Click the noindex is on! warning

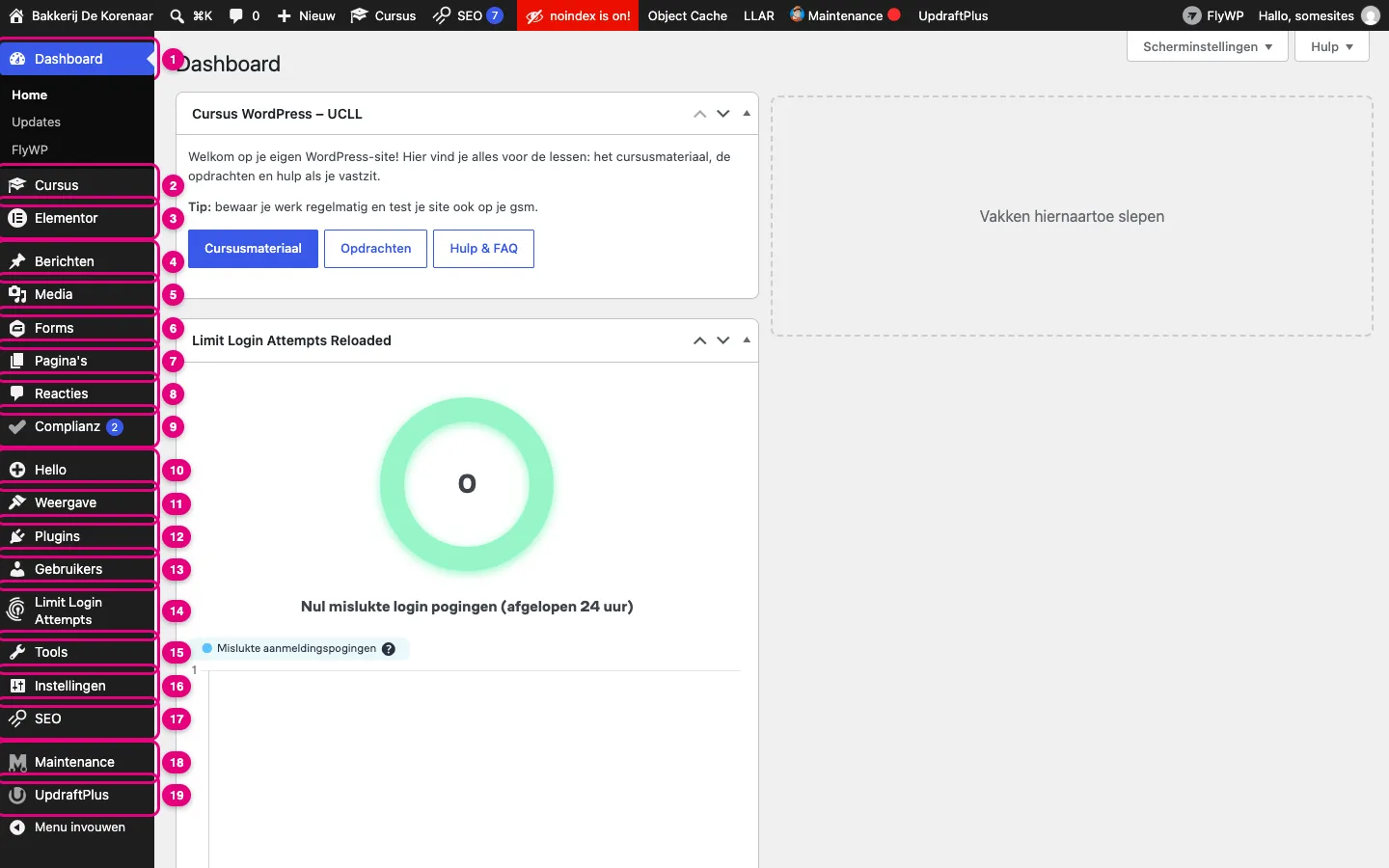[578, 15]
